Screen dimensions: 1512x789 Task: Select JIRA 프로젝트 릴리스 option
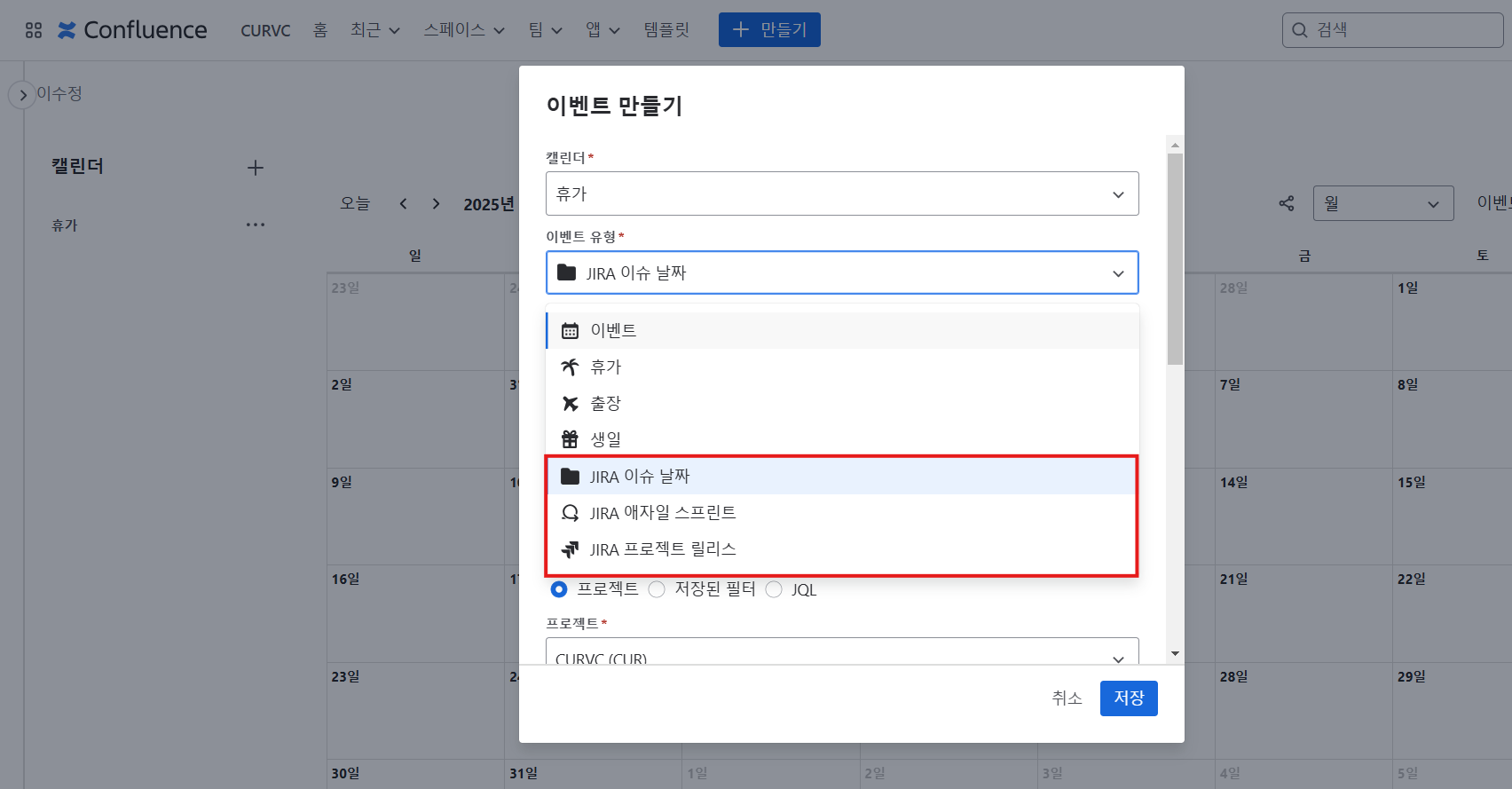point(843,549)
